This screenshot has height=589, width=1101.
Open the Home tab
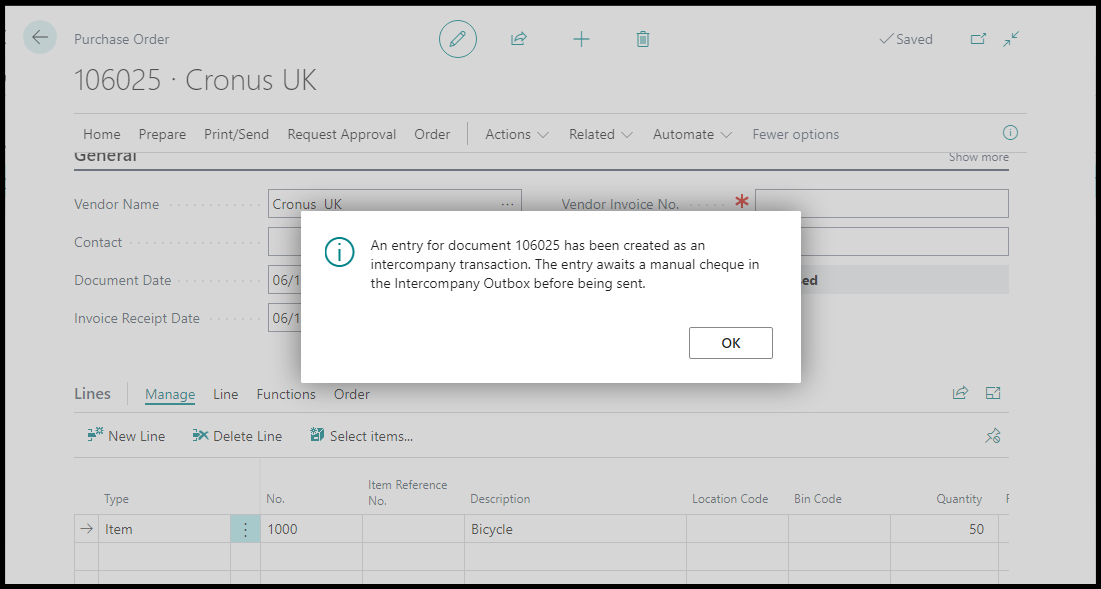tap(102, 134)
